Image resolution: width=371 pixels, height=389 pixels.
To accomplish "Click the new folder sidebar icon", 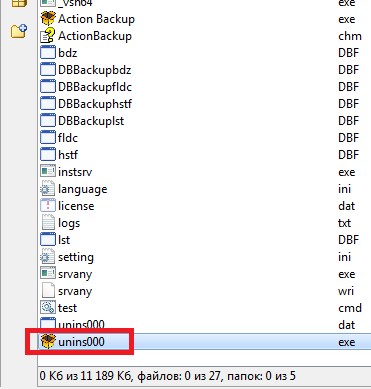I will pos(19,31).
